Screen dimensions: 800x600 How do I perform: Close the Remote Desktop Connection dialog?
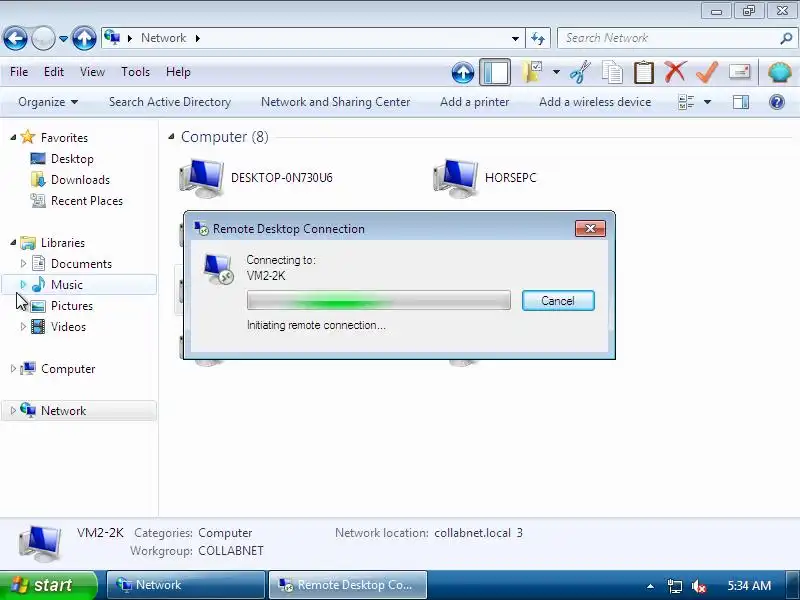pos(590,228)
